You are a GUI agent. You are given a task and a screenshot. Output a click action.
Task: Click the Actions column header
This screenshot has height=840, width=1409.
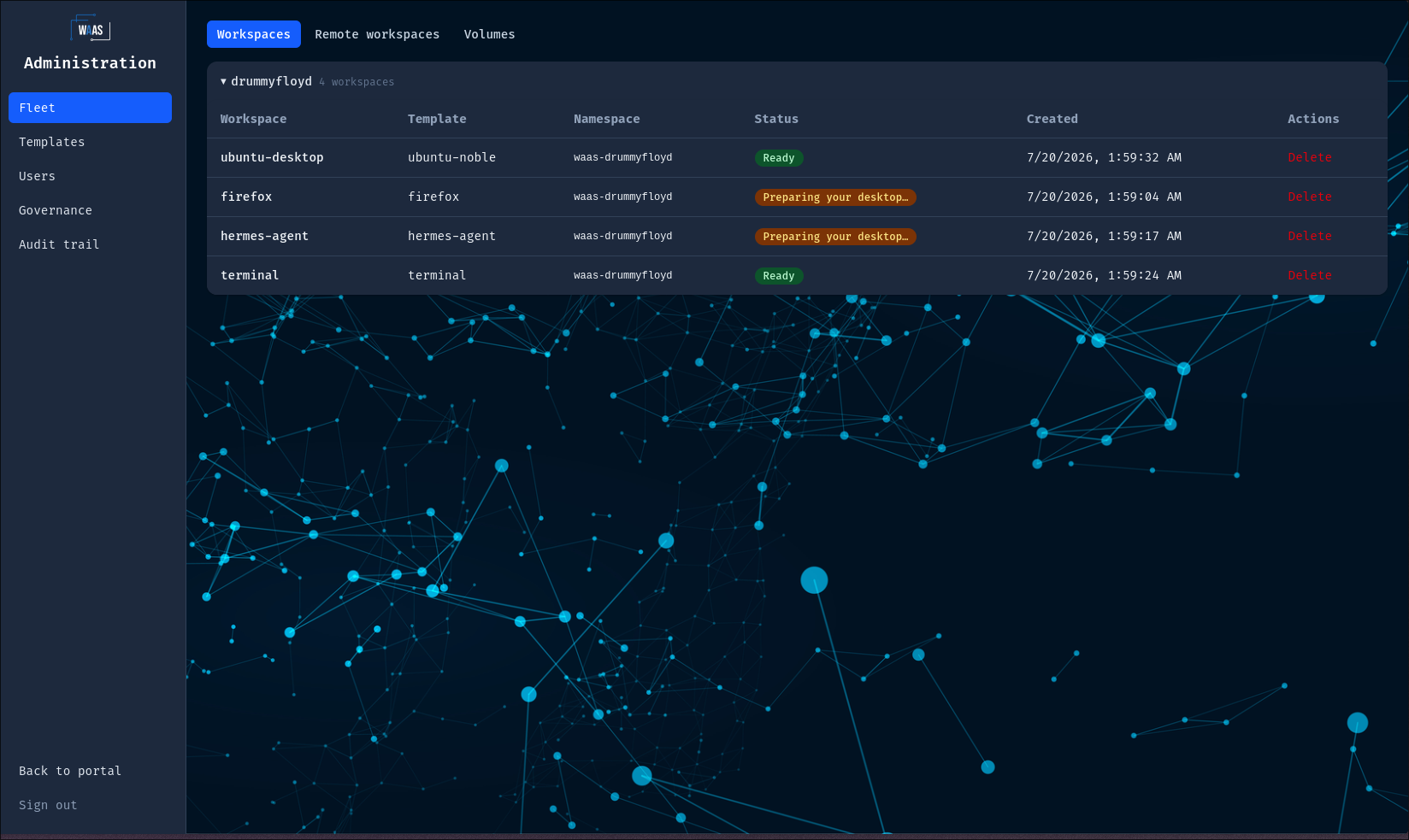pyautogui.click(x=1313, y=119)
